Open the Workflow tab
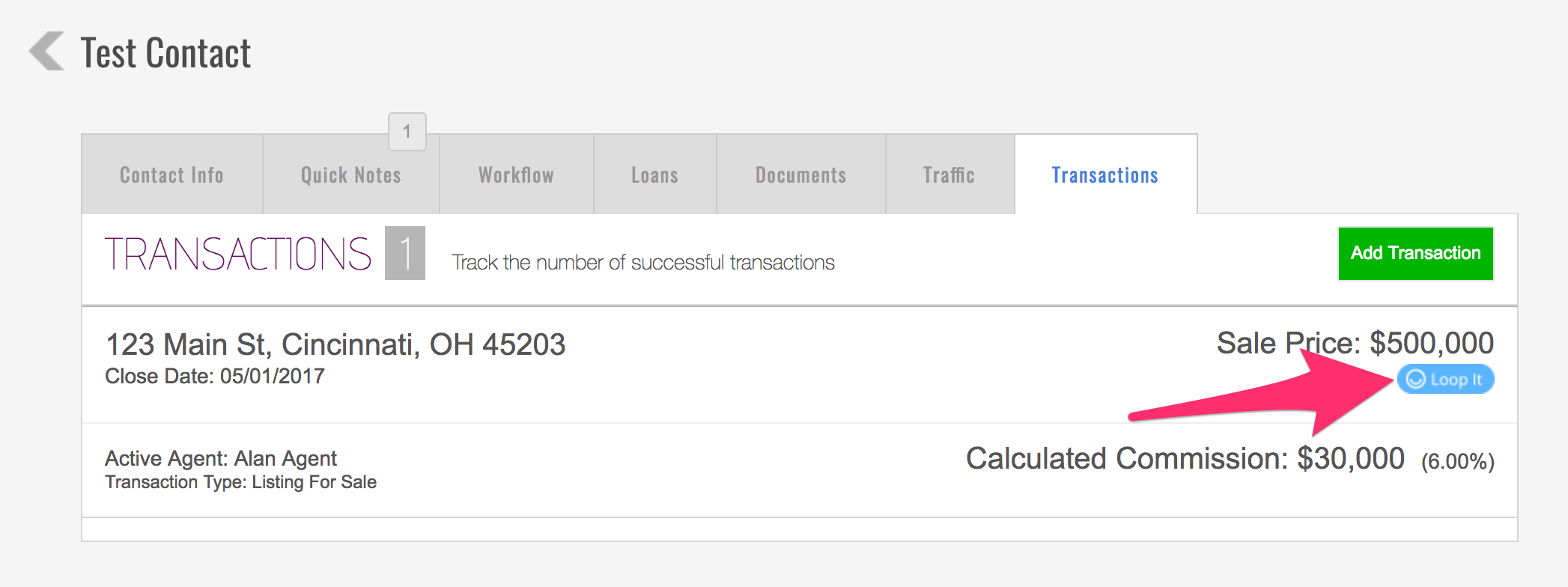 (x=515, y=174)
